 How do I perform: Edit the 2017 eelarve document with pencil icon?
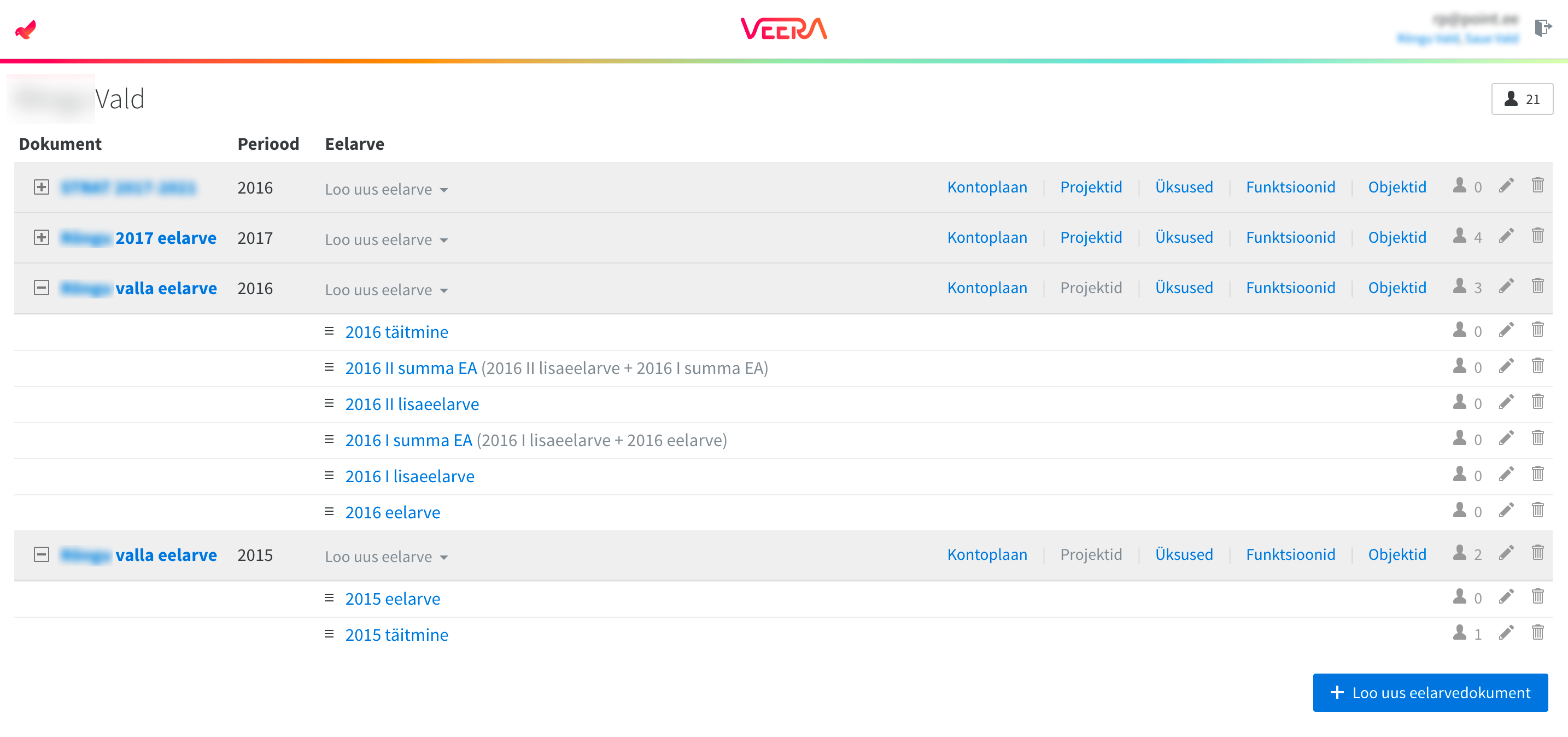coord(1506,237)
